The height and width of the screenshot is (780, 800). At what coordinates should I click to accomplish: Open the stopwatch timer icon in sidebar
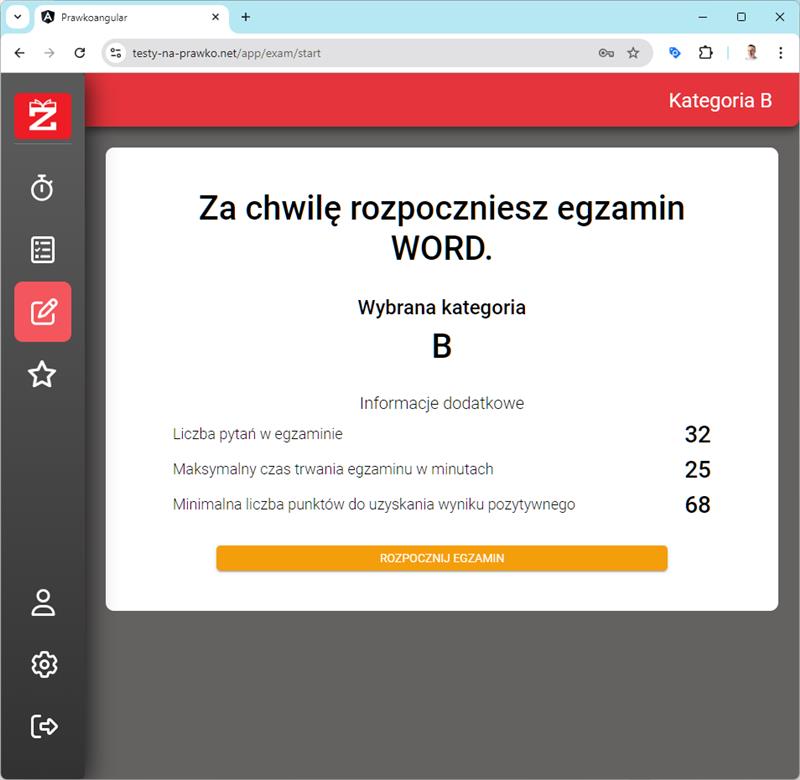point(42,188)
